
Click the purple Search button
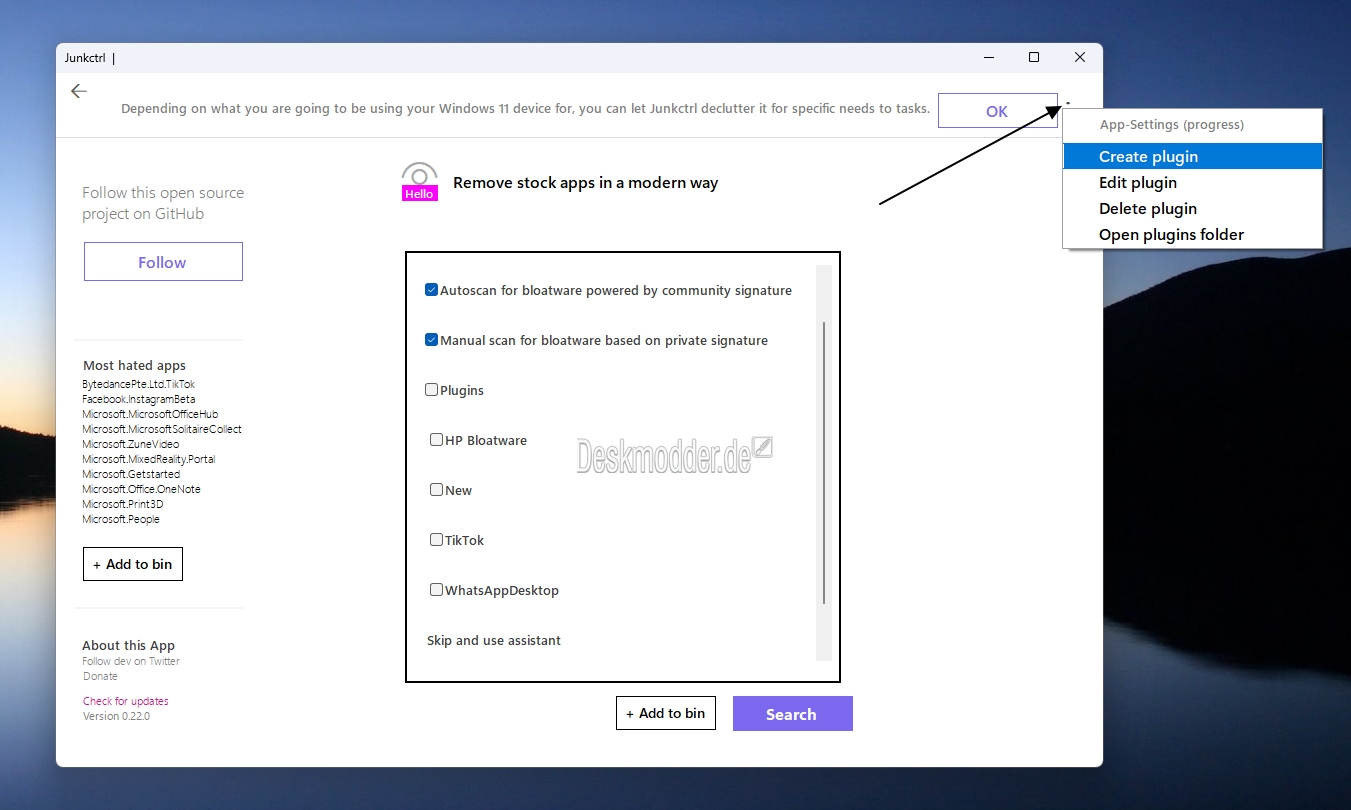(x=793, y=714)
